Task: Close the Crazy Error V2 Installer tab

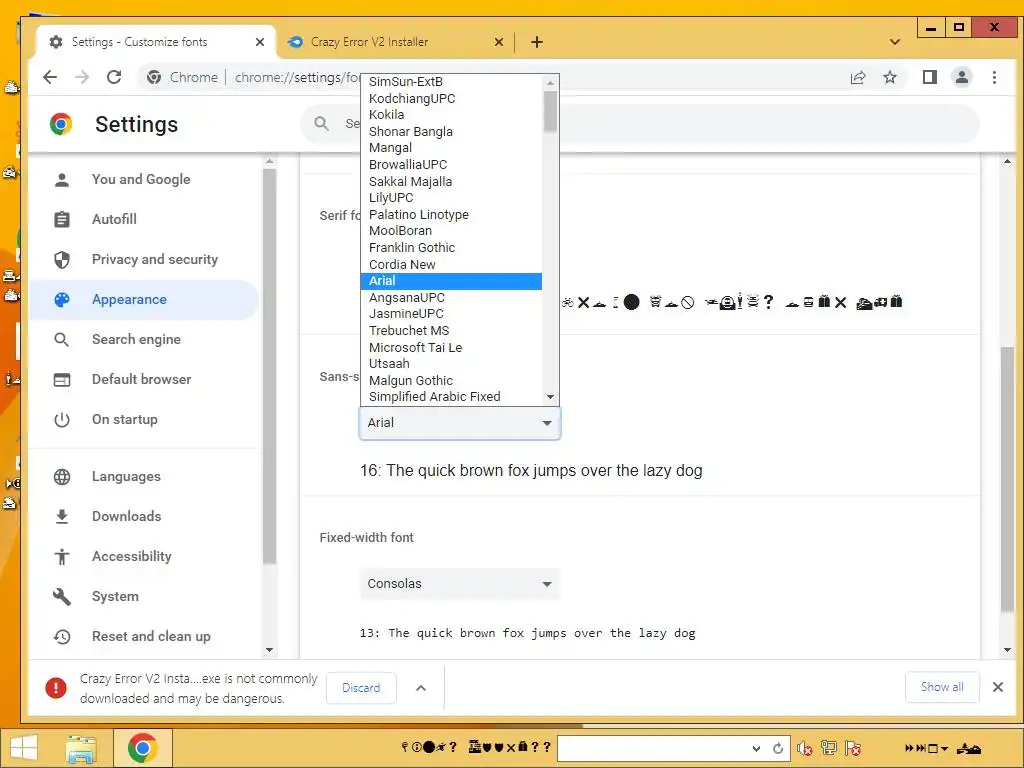Action: pos(499,42)
